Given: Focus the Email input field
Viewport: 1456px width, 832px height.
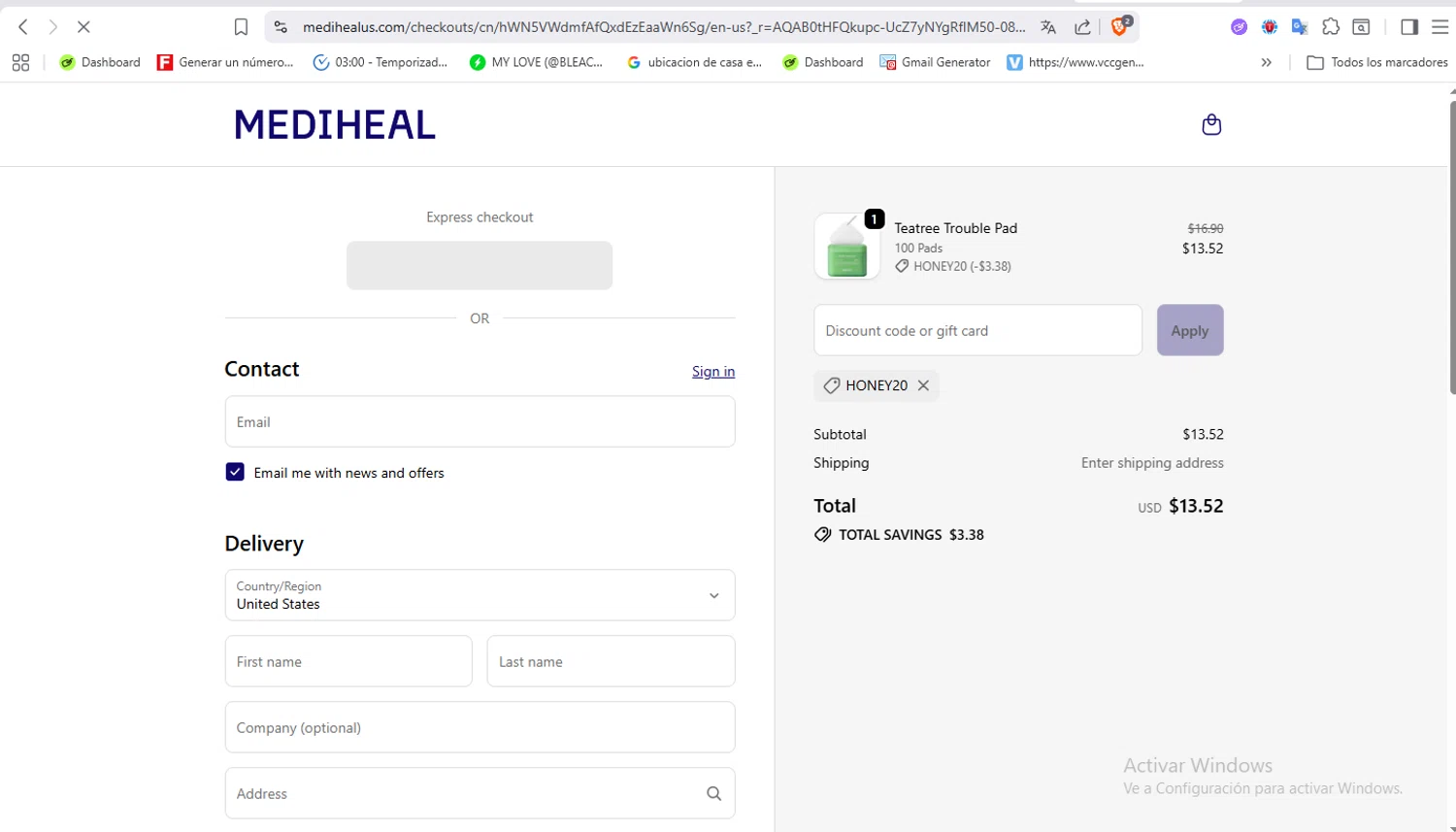Looking at the screenshot, I should 480,421.
